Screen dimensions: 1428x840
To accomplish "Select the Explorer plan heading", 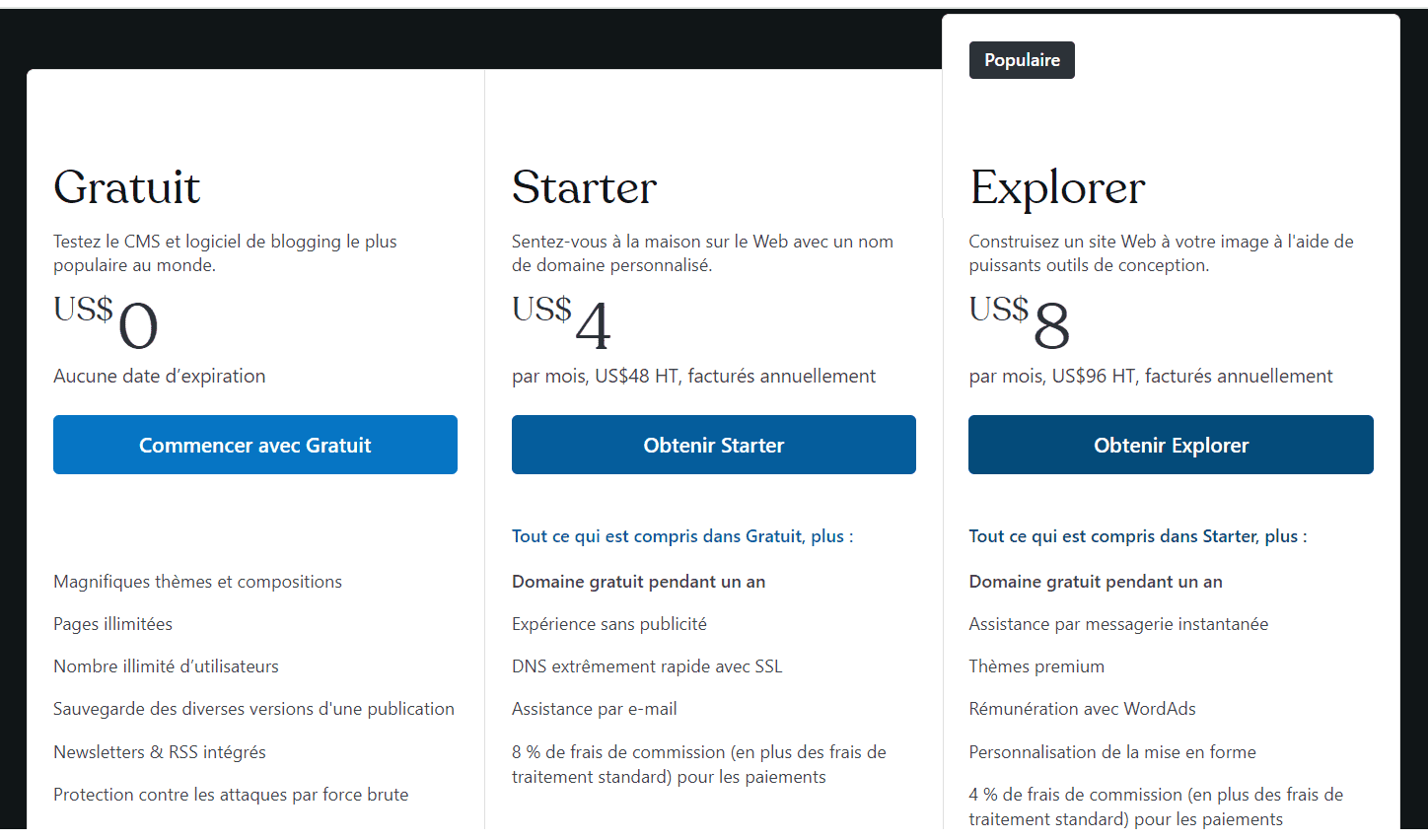I will coord(1057,189).
